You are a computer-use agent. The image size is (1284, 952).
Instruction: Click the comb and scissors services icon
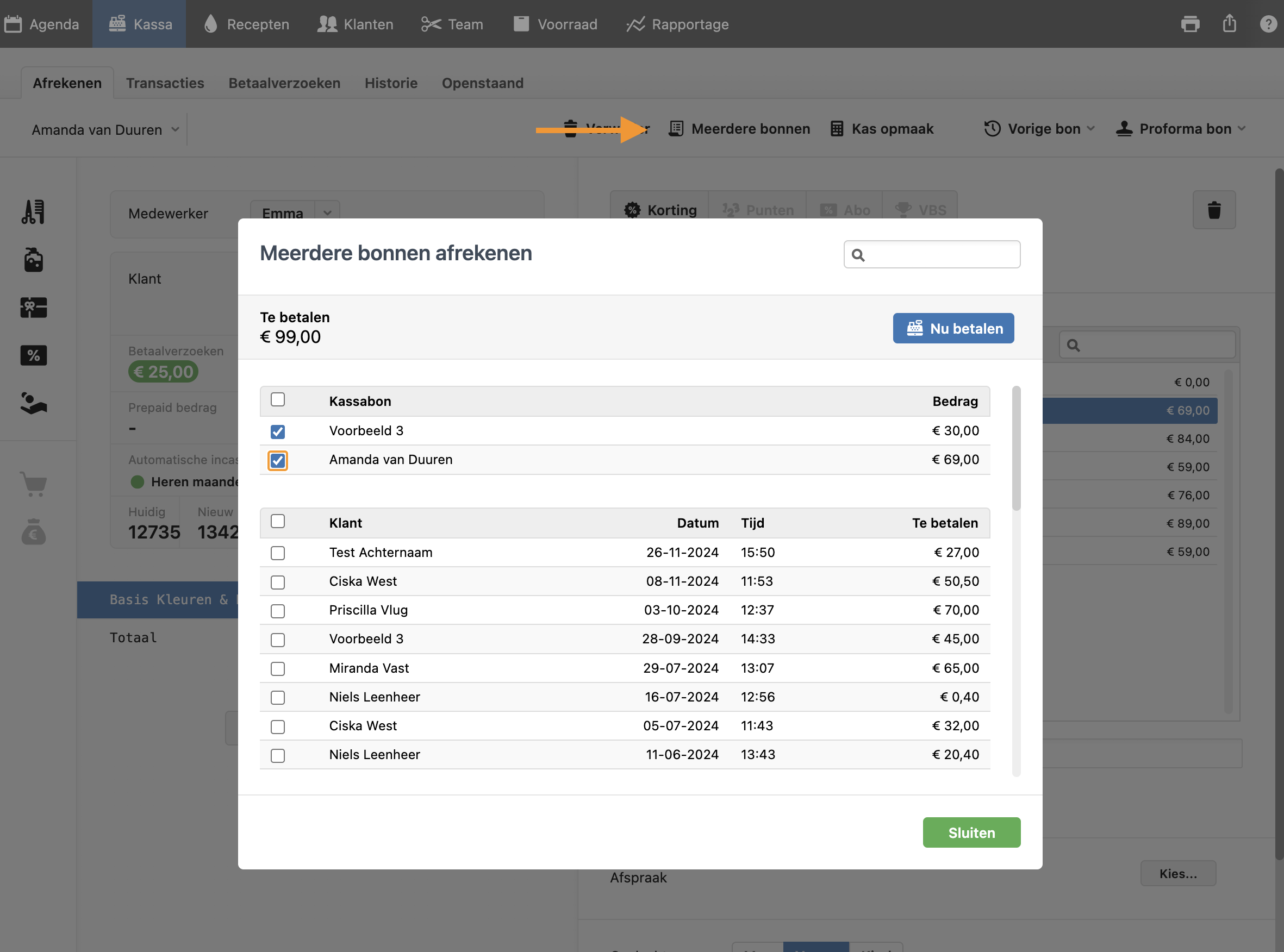pos(34,212)
